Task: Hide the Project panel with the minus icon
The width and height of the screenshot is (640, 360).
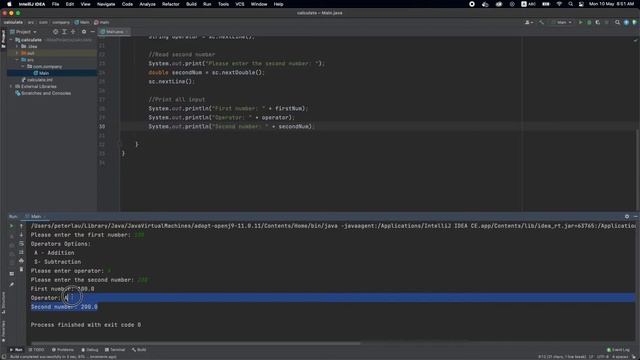Action: tap(93, 31)
